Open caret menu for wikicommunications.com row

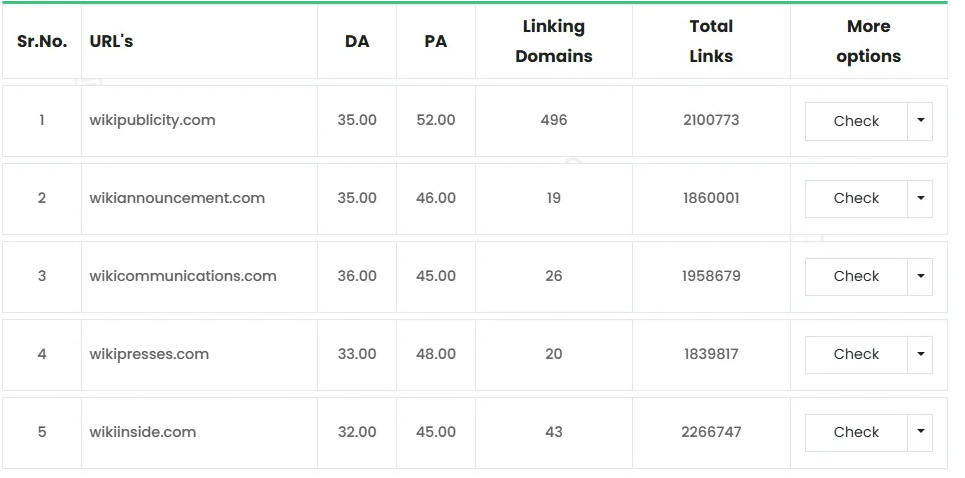pyautogui.click(x=920, y=276)
